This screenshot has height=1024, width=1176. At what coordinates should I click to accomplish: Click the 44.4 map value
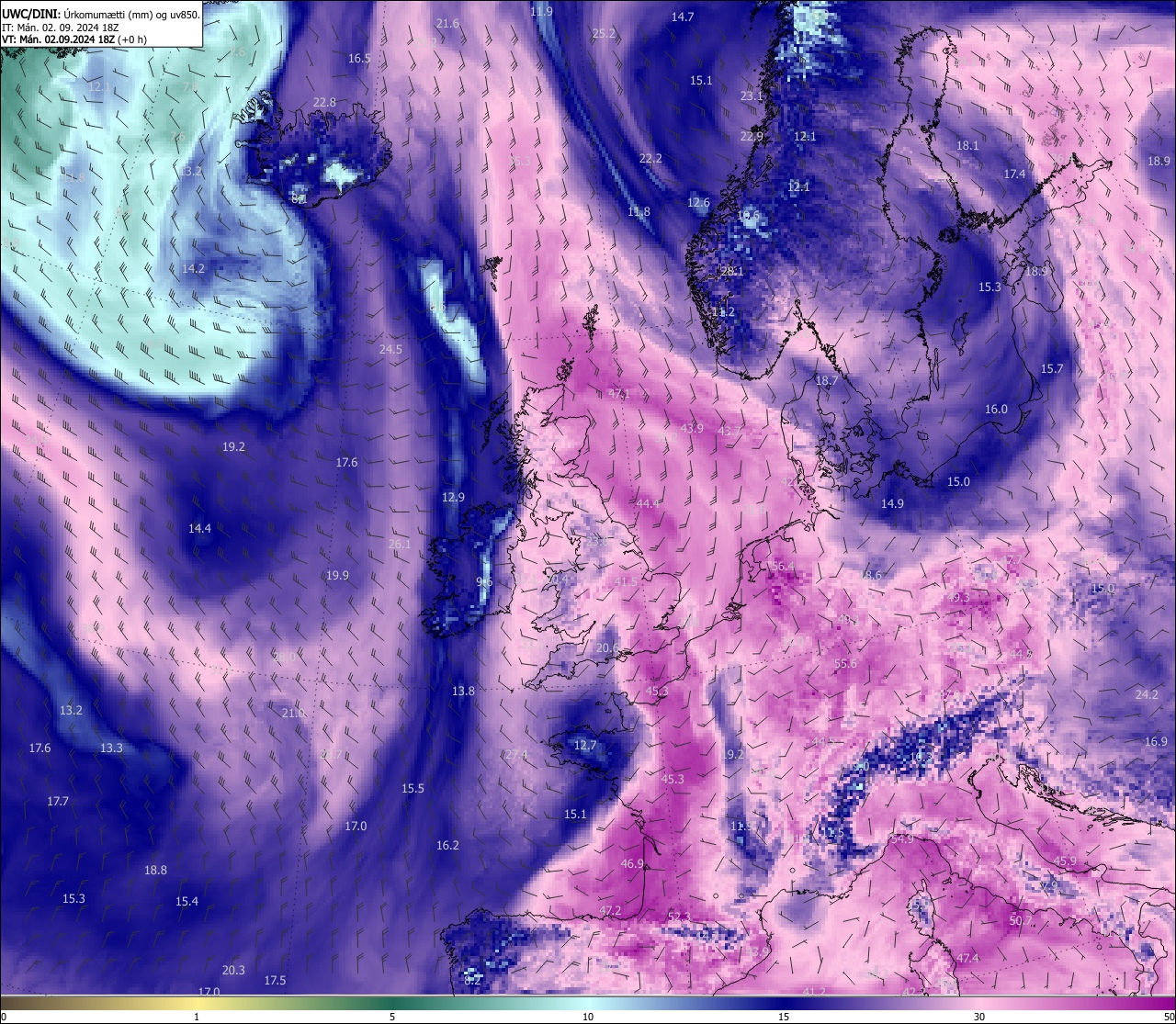[x=648, y=503]
